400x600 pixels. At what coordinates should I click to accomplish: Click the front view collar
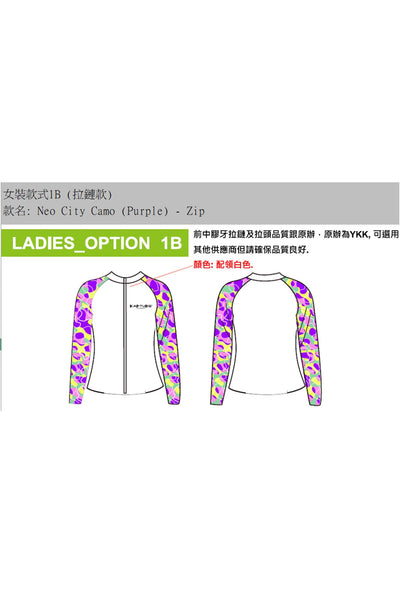click(126, 276)
